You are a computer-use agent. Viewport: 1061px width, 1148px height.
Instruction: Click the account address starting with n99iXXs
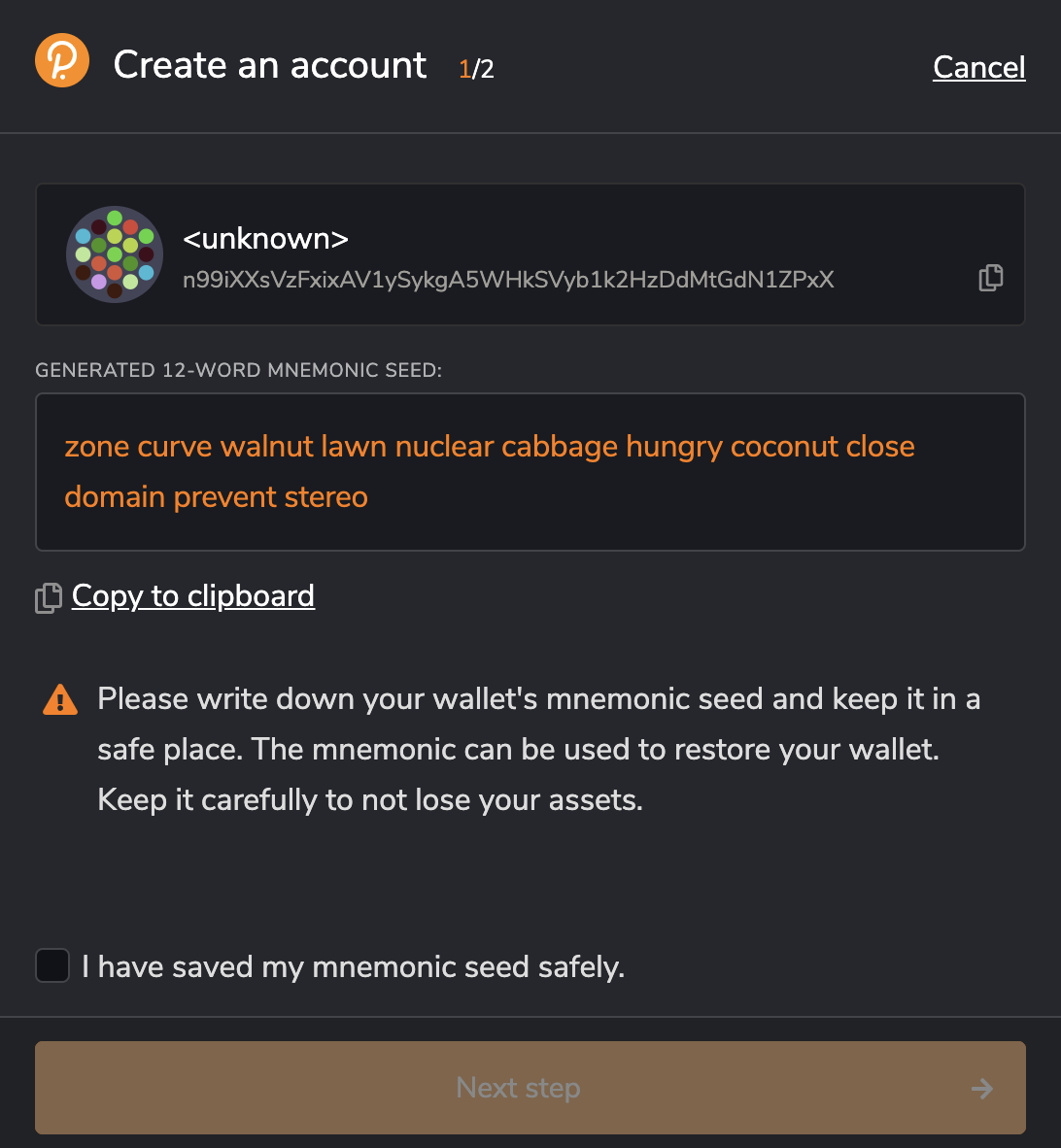[x=509, y=281]
